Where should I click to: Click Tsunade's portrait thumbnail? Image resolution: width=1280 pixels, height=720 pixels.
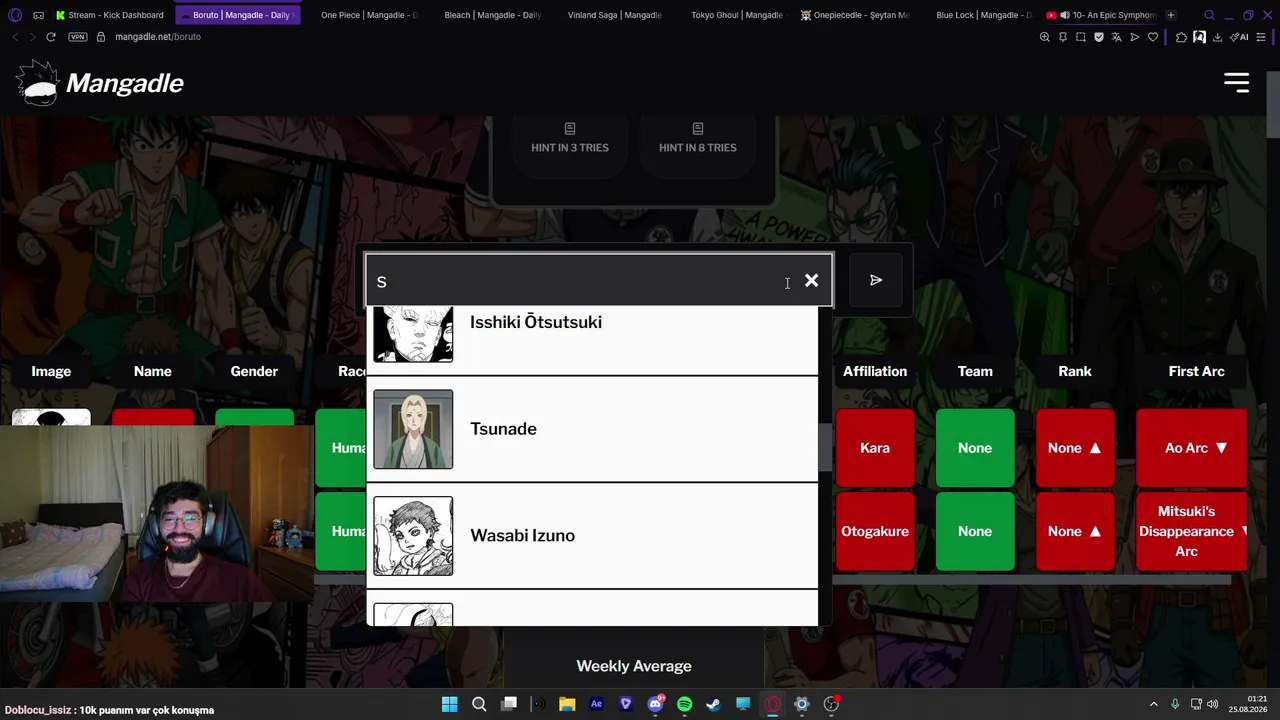(x=413, y=429)
